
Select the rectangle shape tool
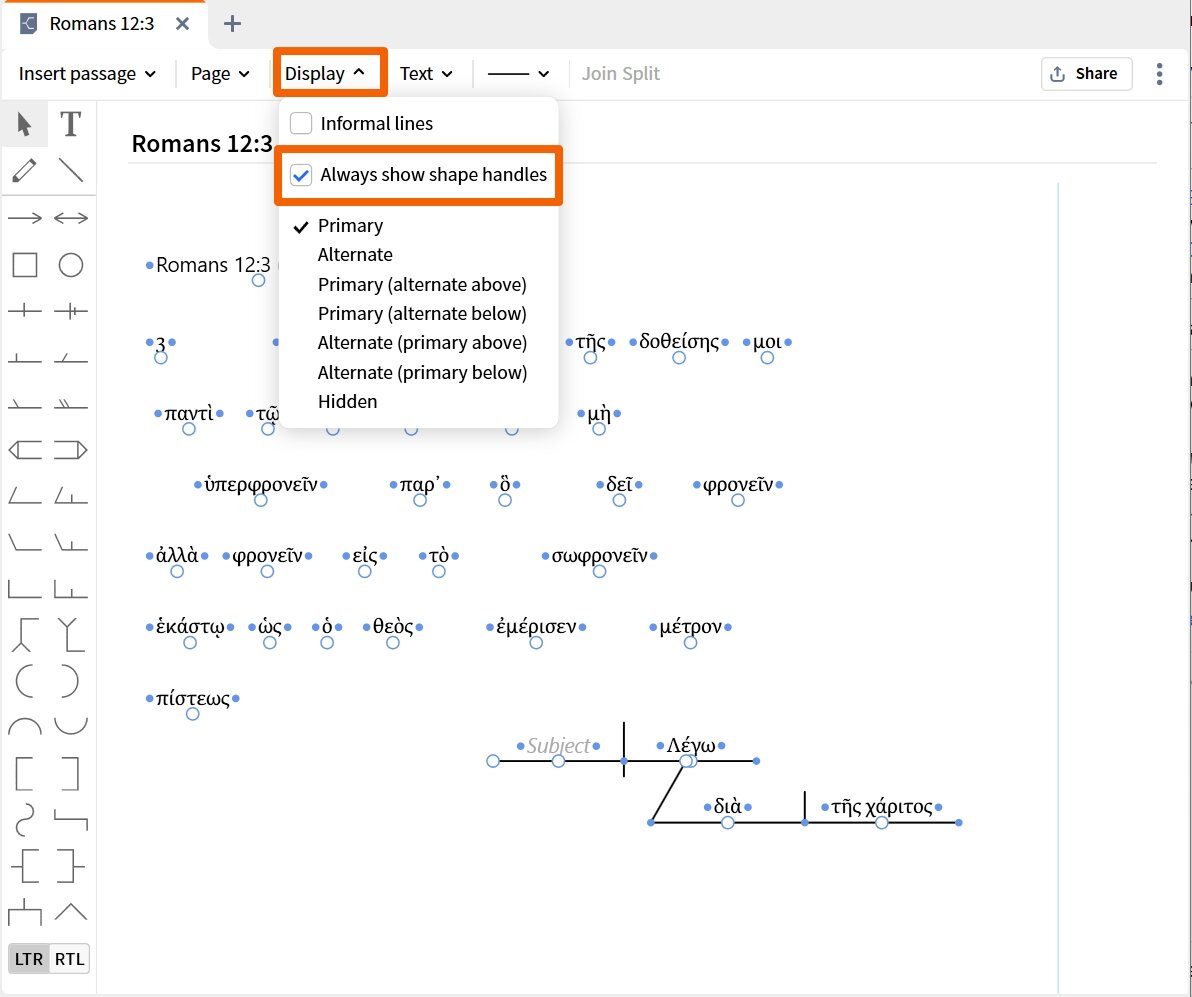[24, 265]
